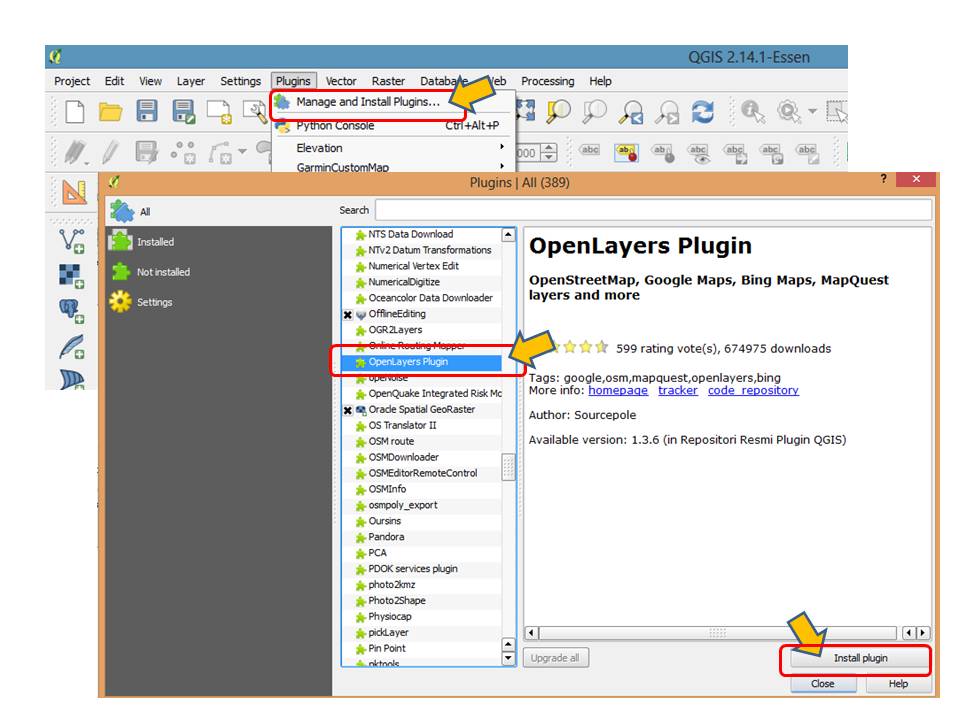
Task: Switch to the Not installed tab
Action: 220,272
